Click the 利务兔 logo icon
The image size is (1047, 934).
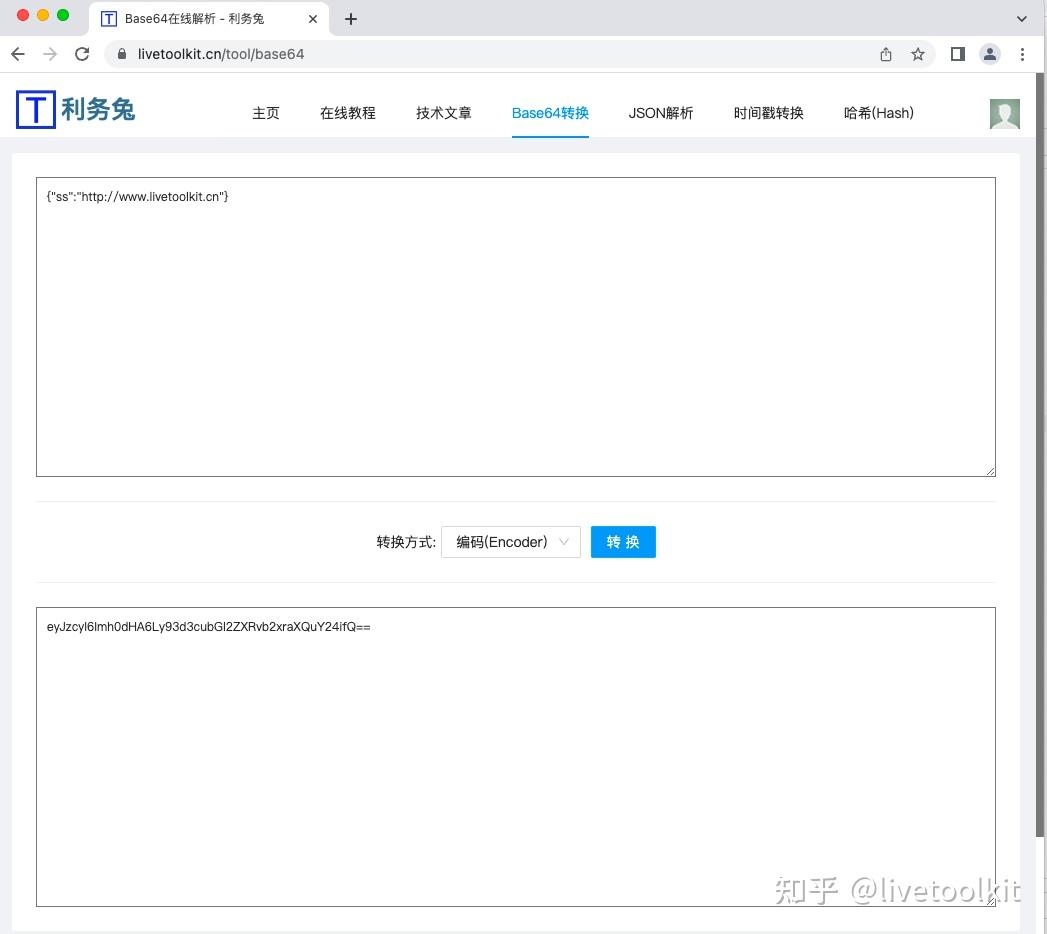35,109
